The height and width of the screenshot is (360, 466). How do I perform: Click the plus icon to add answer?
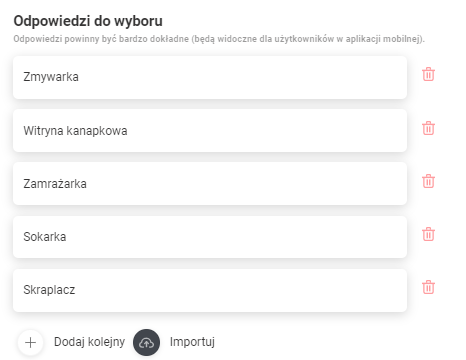[31, 342]
